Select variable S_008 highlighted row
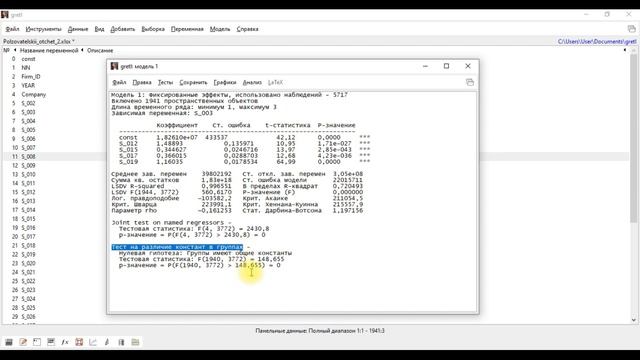This screenshot has width=640, height=360. click(x=28, y=157)
